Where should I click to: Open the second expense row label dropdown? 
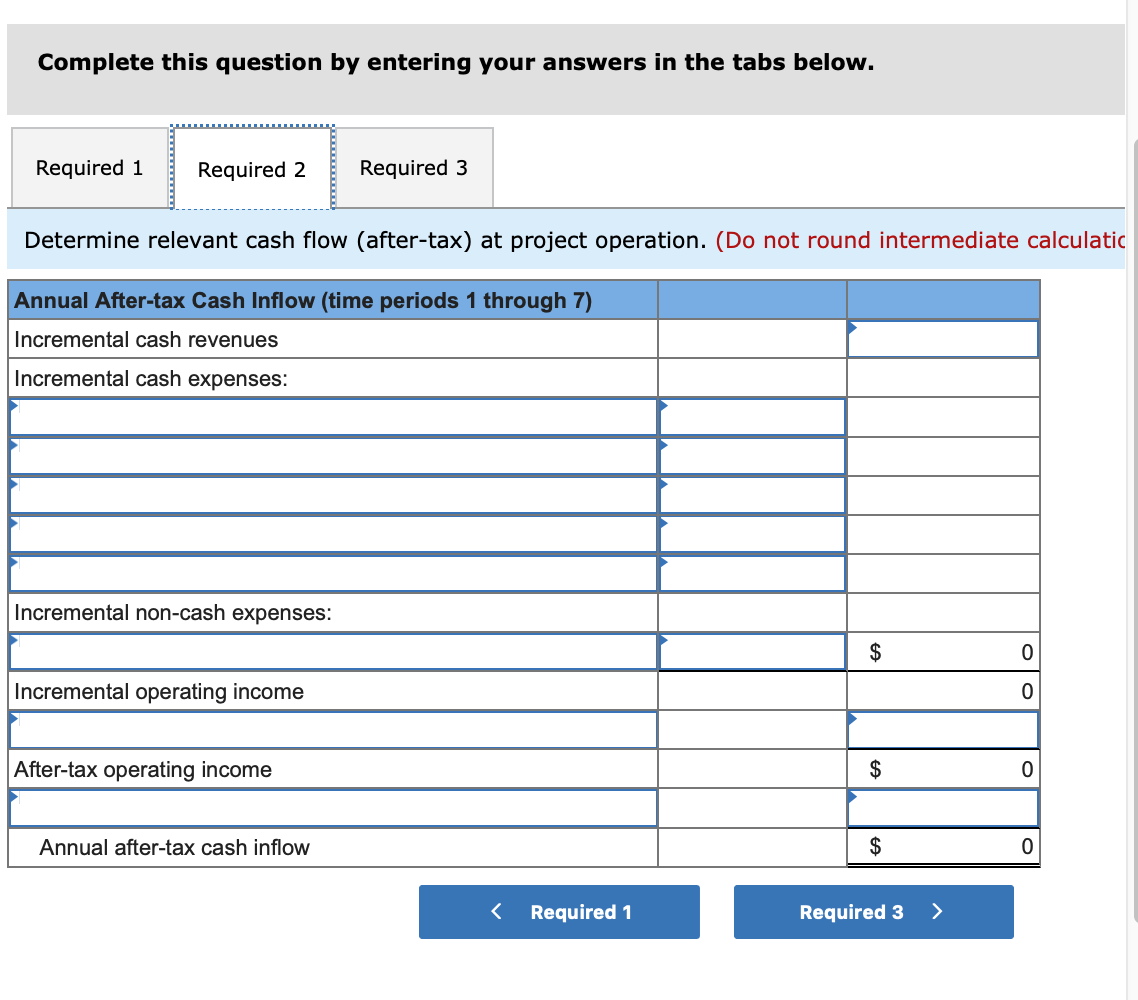330,455
